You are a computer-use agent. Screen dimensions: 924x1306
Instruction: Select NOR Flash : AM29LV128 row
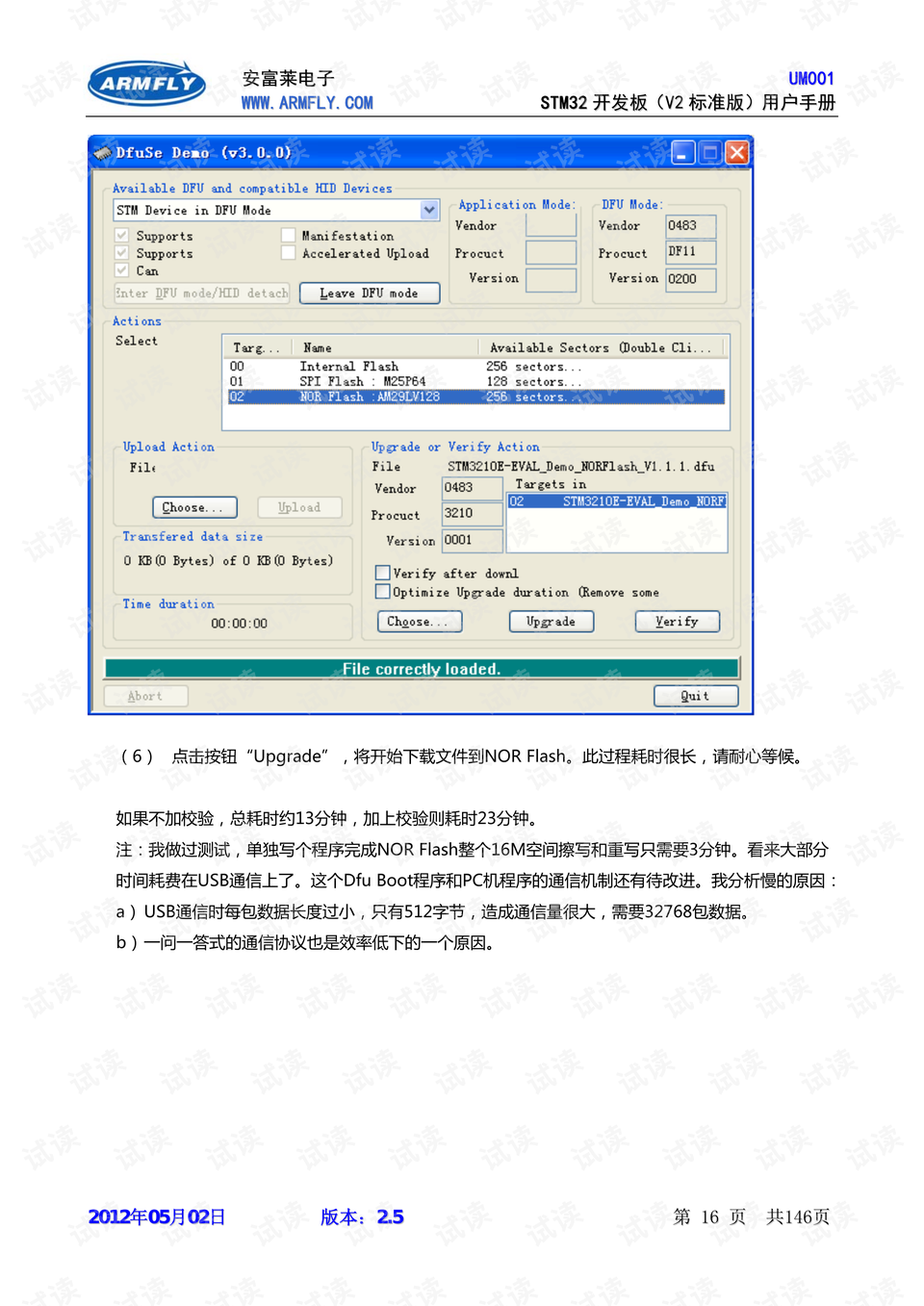point(476,397)
